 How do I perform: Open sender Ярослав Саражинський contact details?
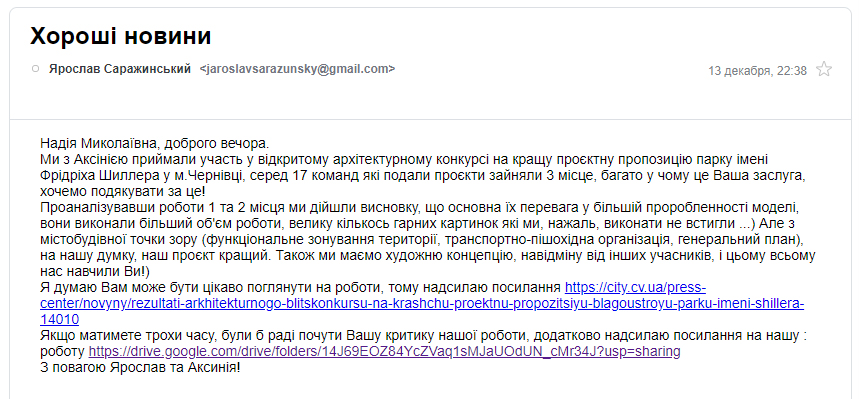(119, 69)
